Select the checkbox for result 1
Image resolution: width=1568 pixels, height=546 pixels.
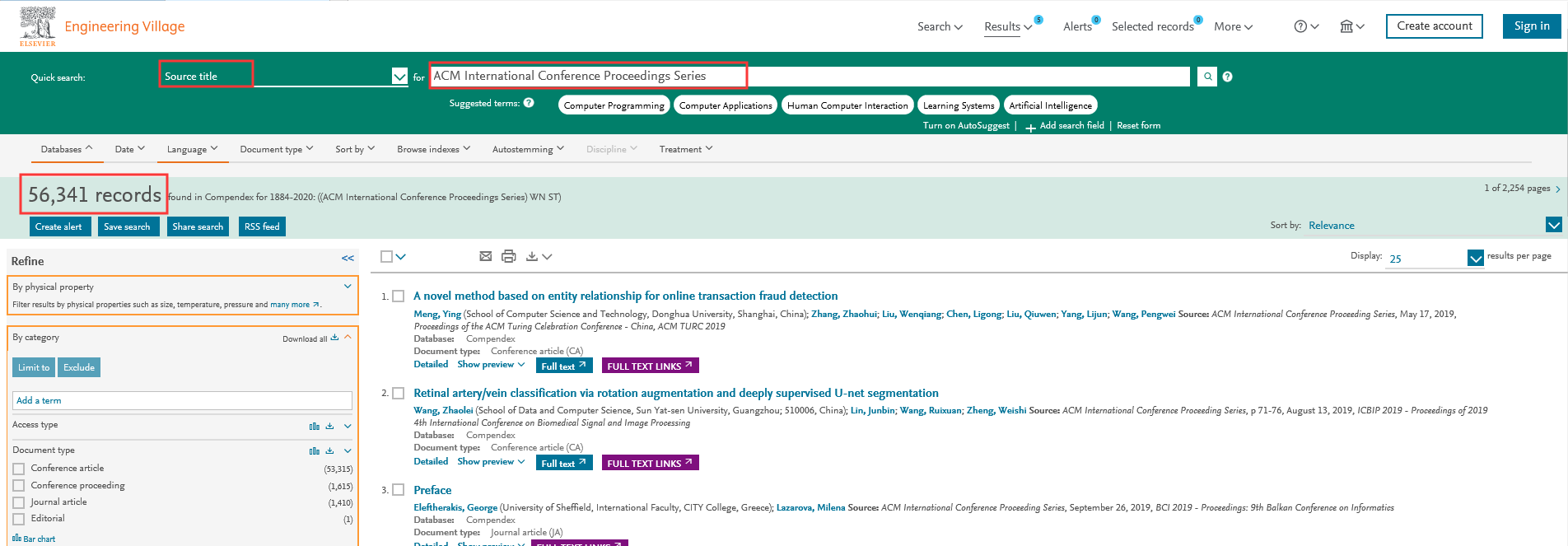399,296
